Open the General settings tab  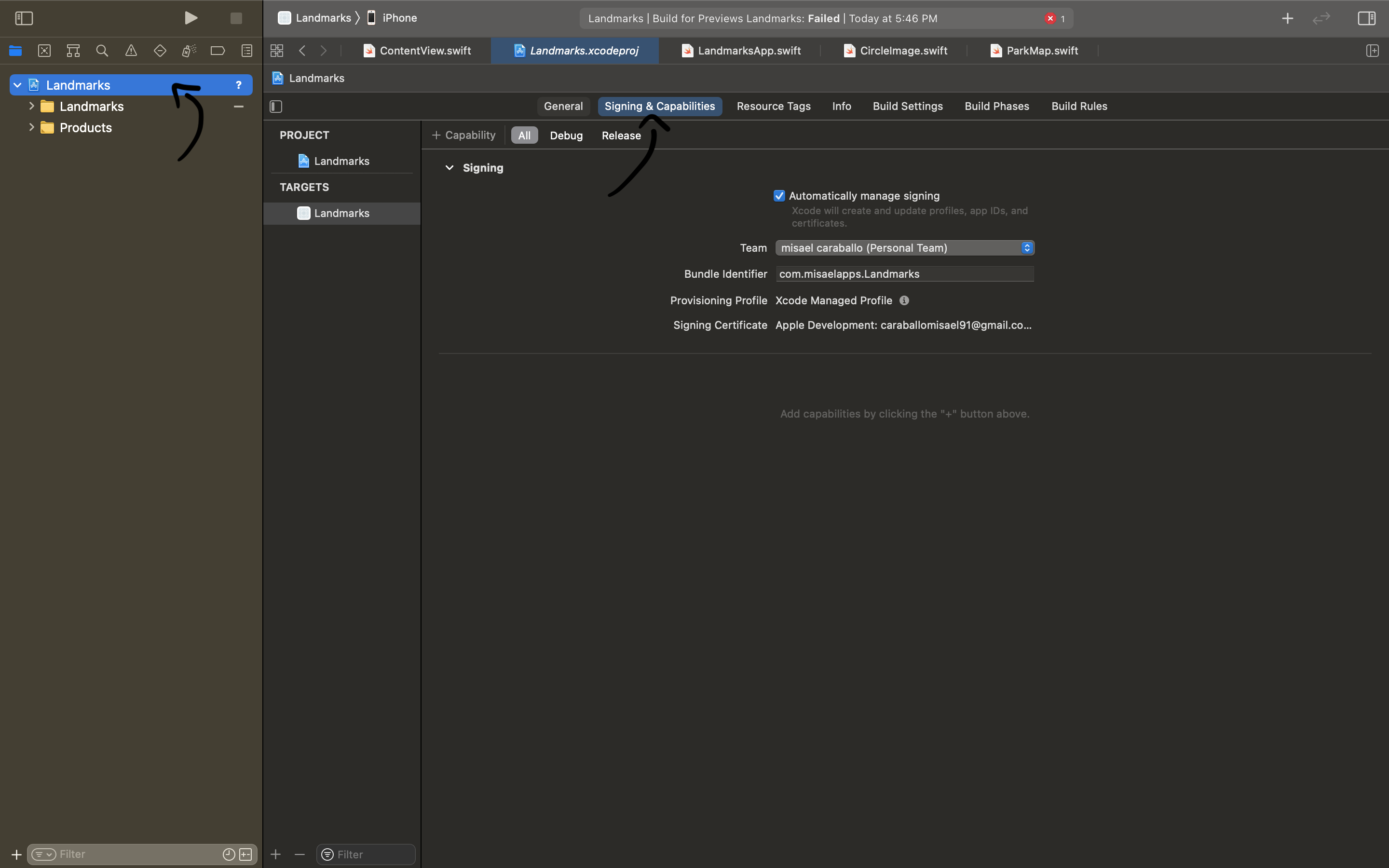tap(563, 106)
